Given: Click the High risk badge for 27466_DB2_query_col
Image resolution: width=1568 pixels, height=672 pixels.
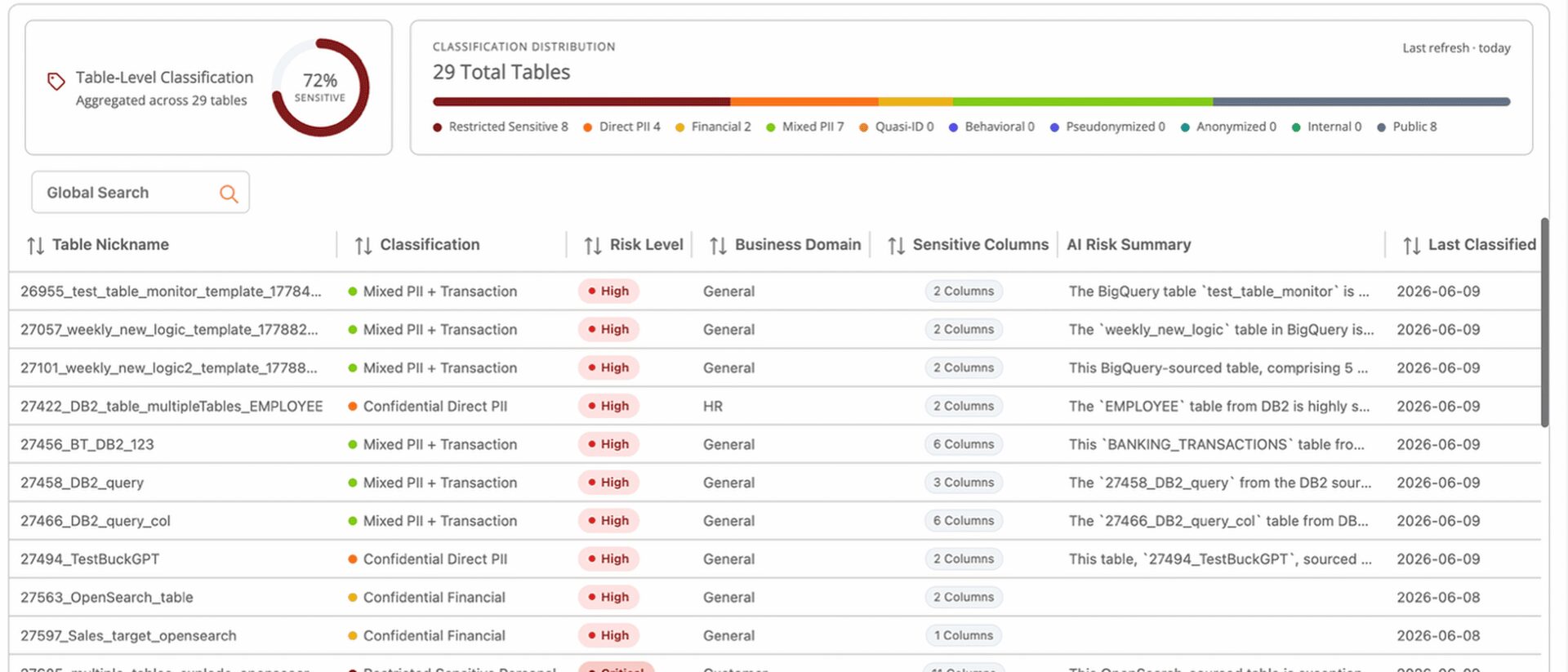Looking at the screenshot, I should (x=608, y=521).
